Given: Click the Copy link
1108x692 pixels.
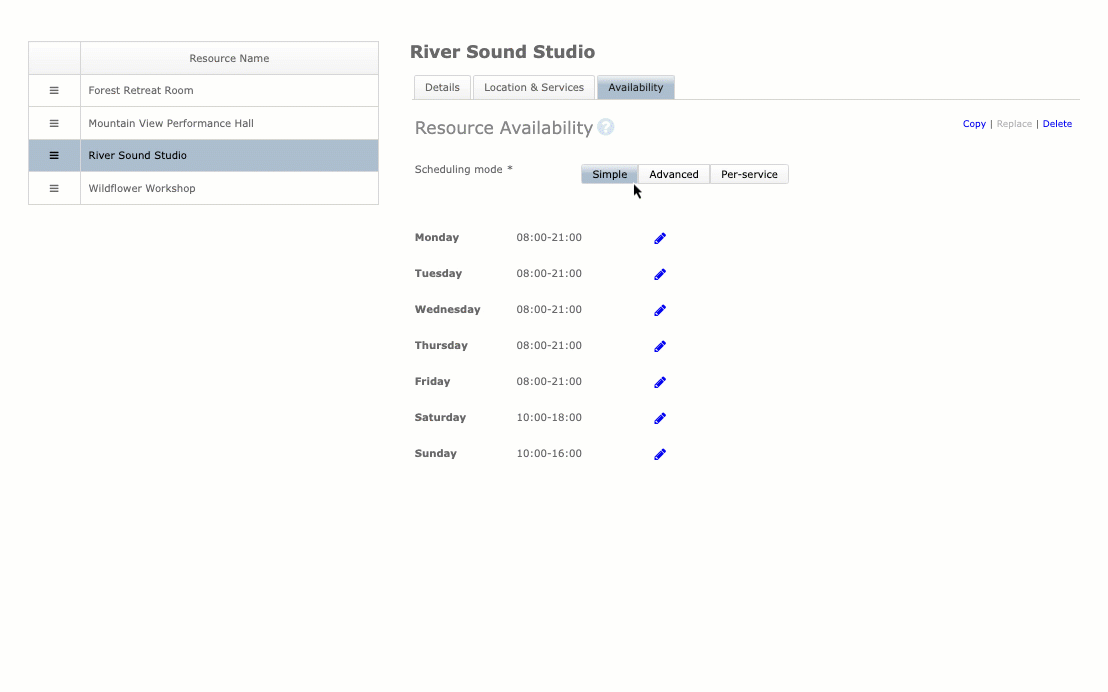Looking at the screenshot, I should (x=974, y=124).
